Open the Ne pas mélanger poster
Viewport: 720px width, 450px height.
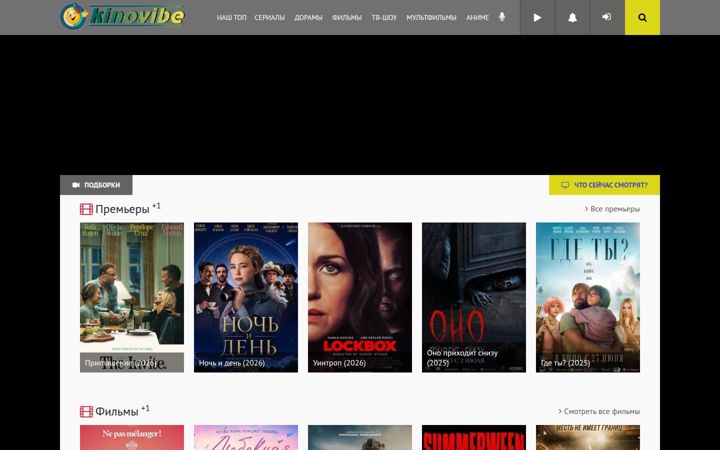tap(132, 438)
